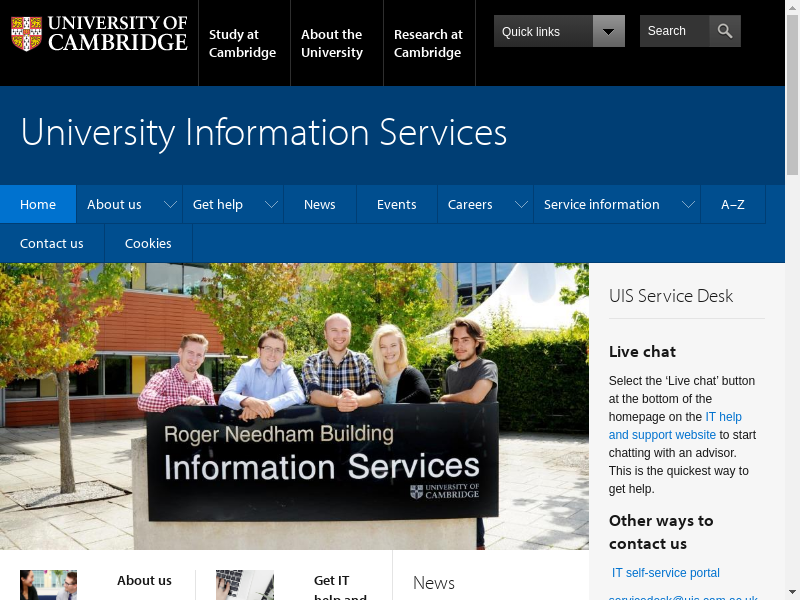Open the Contact us page
This screenshot has width=800, height=600.
pos(52,244)
